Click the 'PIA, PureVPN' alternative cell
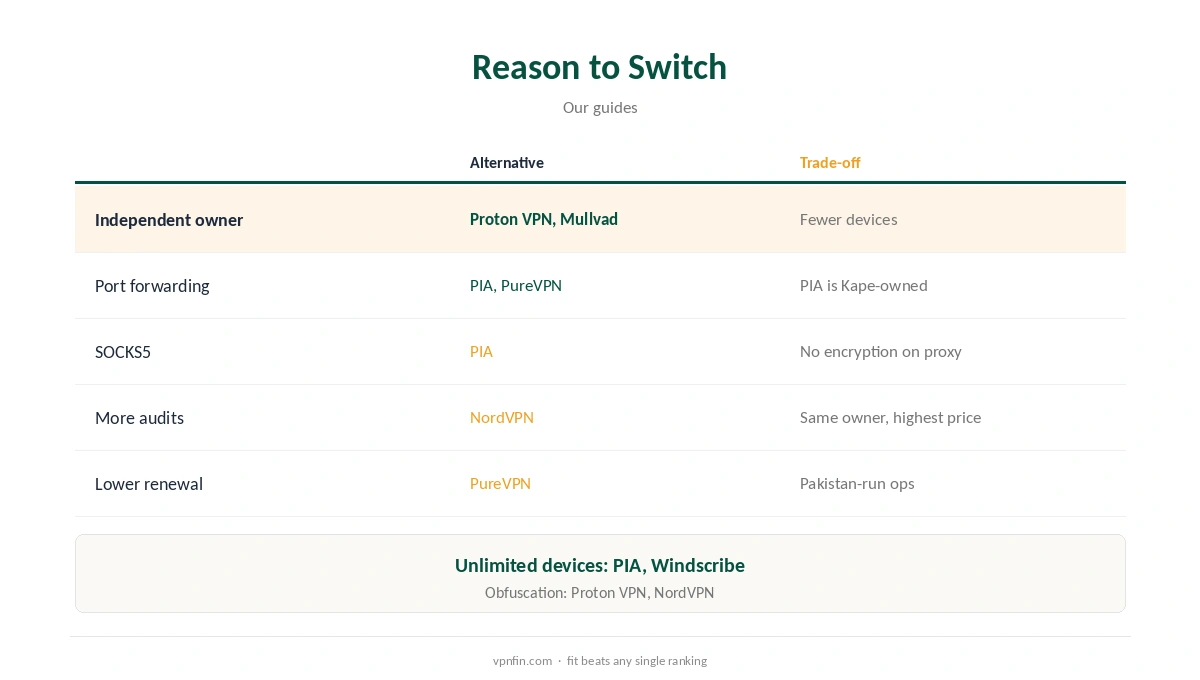The image size is (1200, 680). [516, 286]
